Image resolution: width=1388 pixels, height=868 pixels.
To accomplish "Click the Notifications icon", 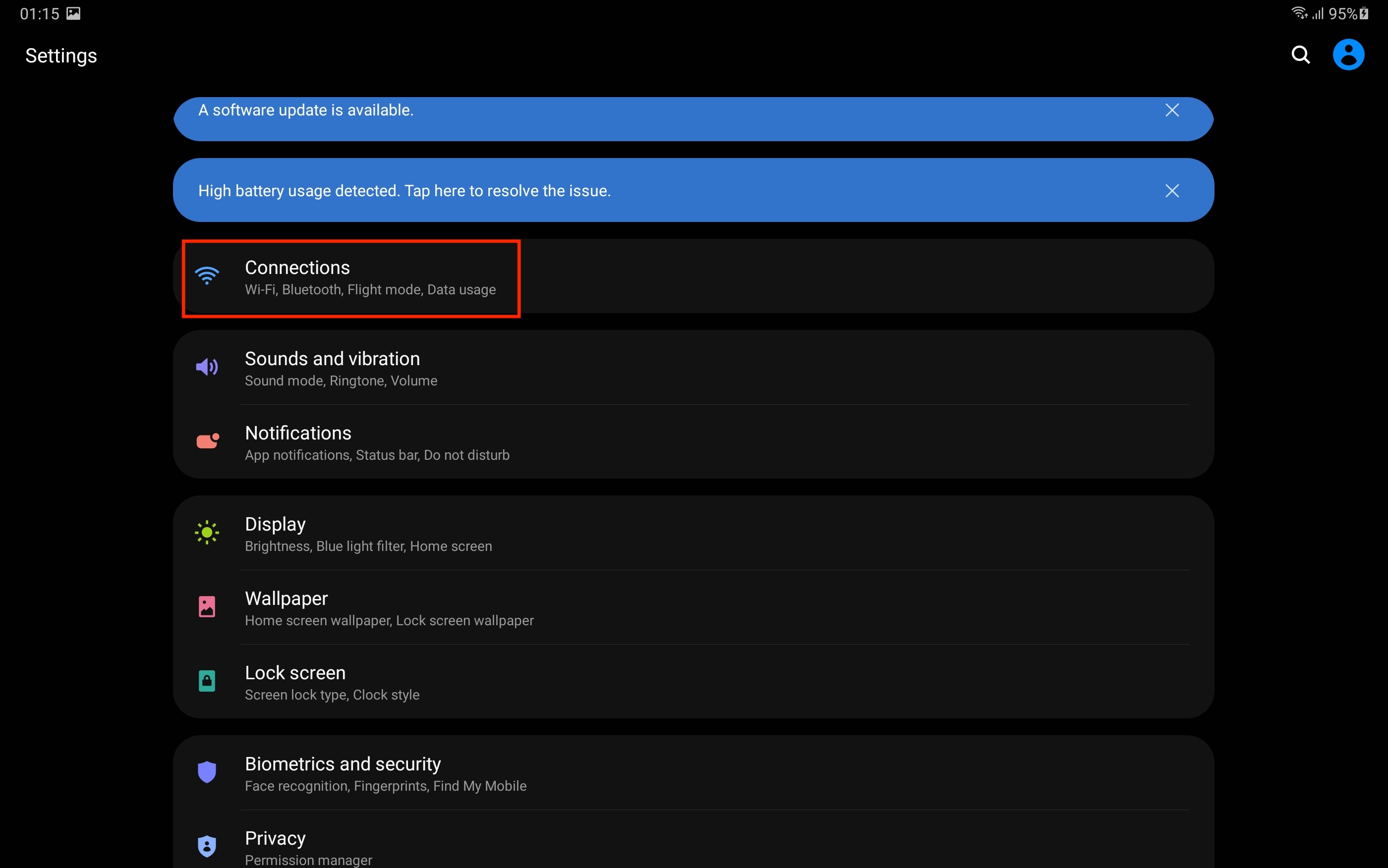I will [207, 441].
